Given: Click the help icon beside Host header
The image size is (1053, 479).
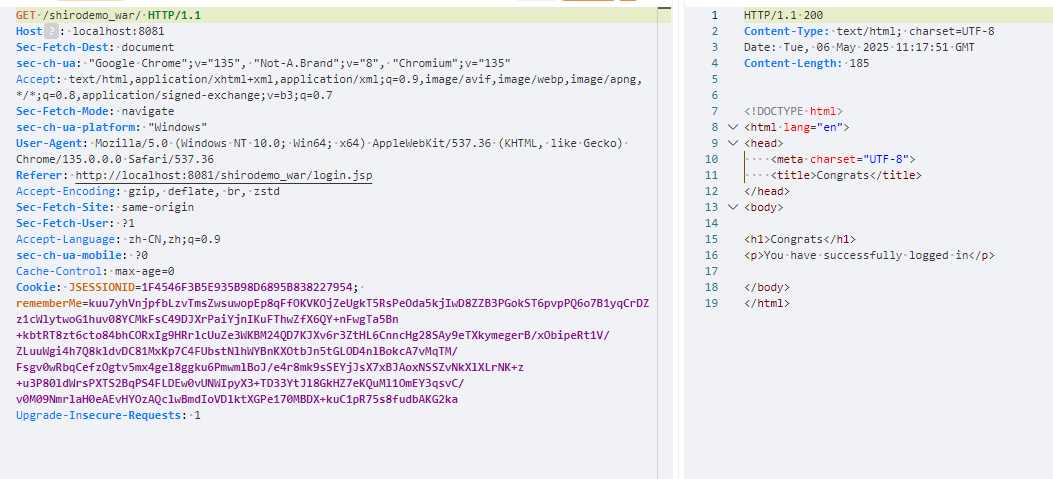Looking at the screenshot, I should tap(52, 31).
